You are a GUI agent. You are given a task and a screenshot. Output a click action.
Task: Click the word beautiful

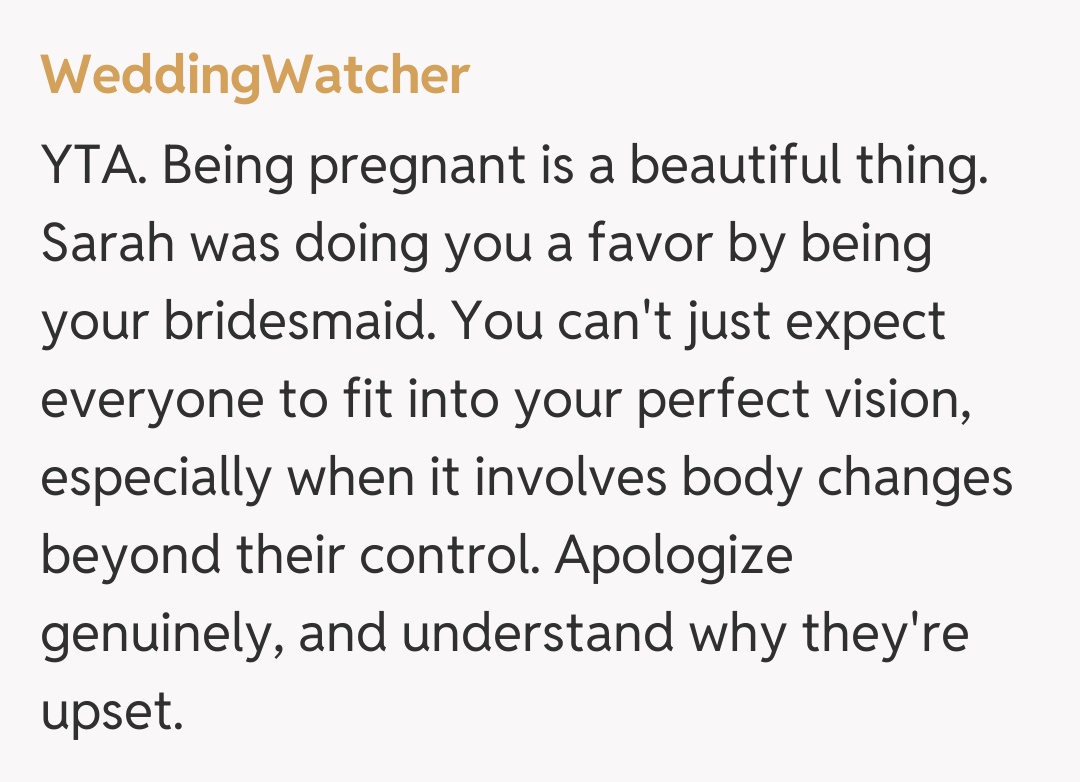pyautogui.click(x=729, y=166)
